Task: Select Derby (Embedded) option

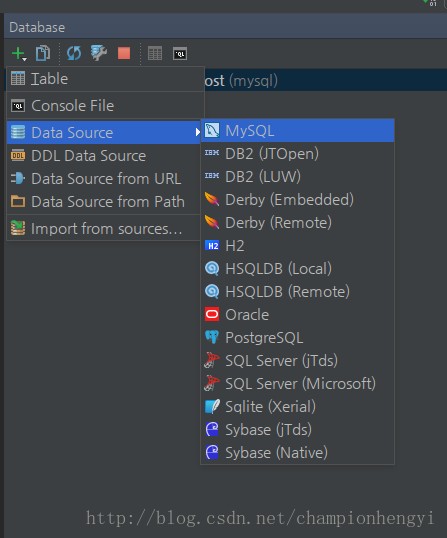Action: [297, 200]
